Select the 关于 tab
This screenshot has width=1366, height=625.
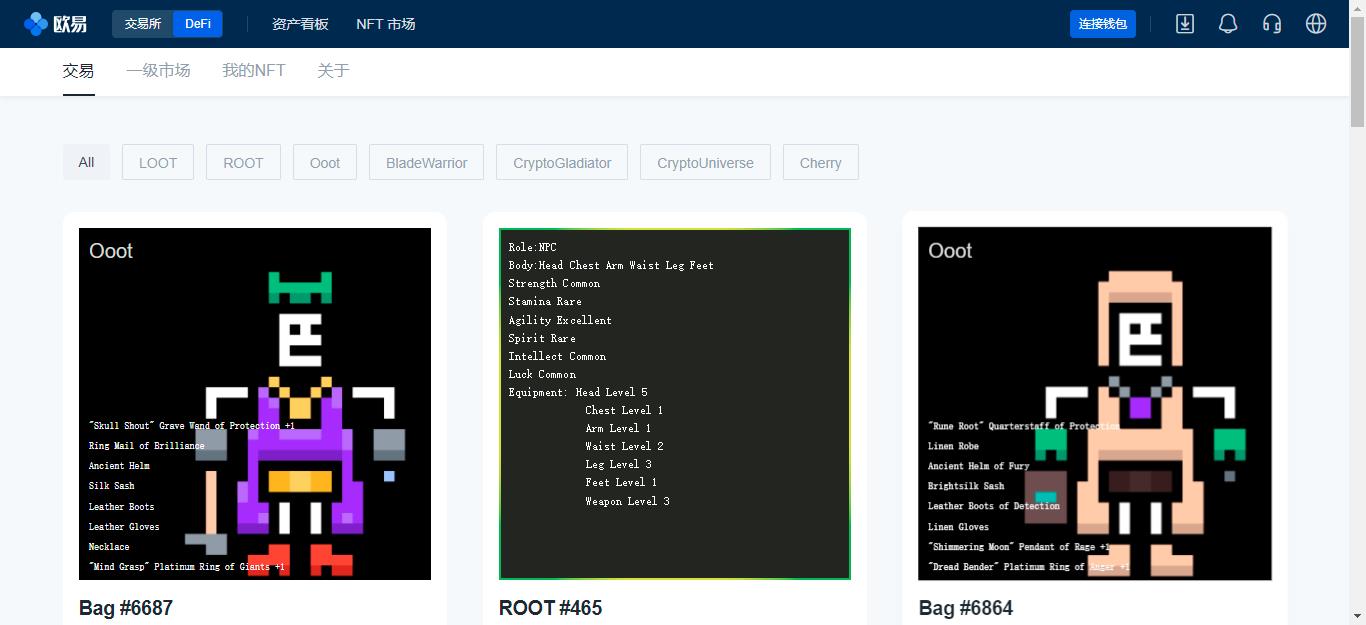(x=333, y=71)
